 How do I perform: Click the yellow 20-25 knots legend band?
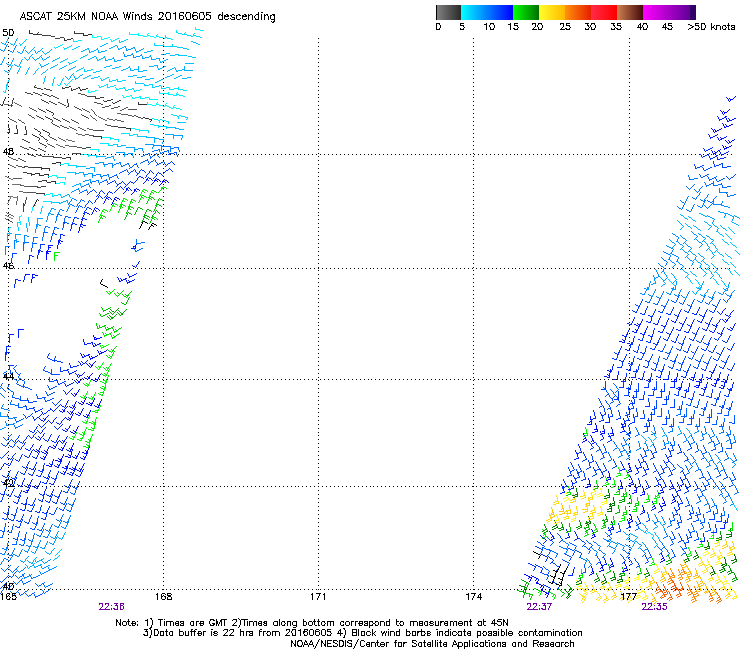[x=552, y=12]
